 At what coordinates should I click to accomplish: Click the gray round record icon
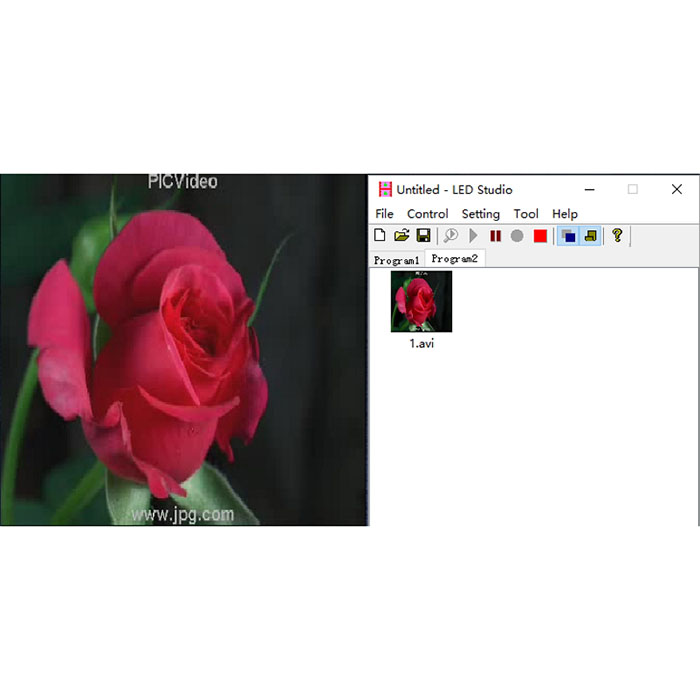tap(517, 236)
